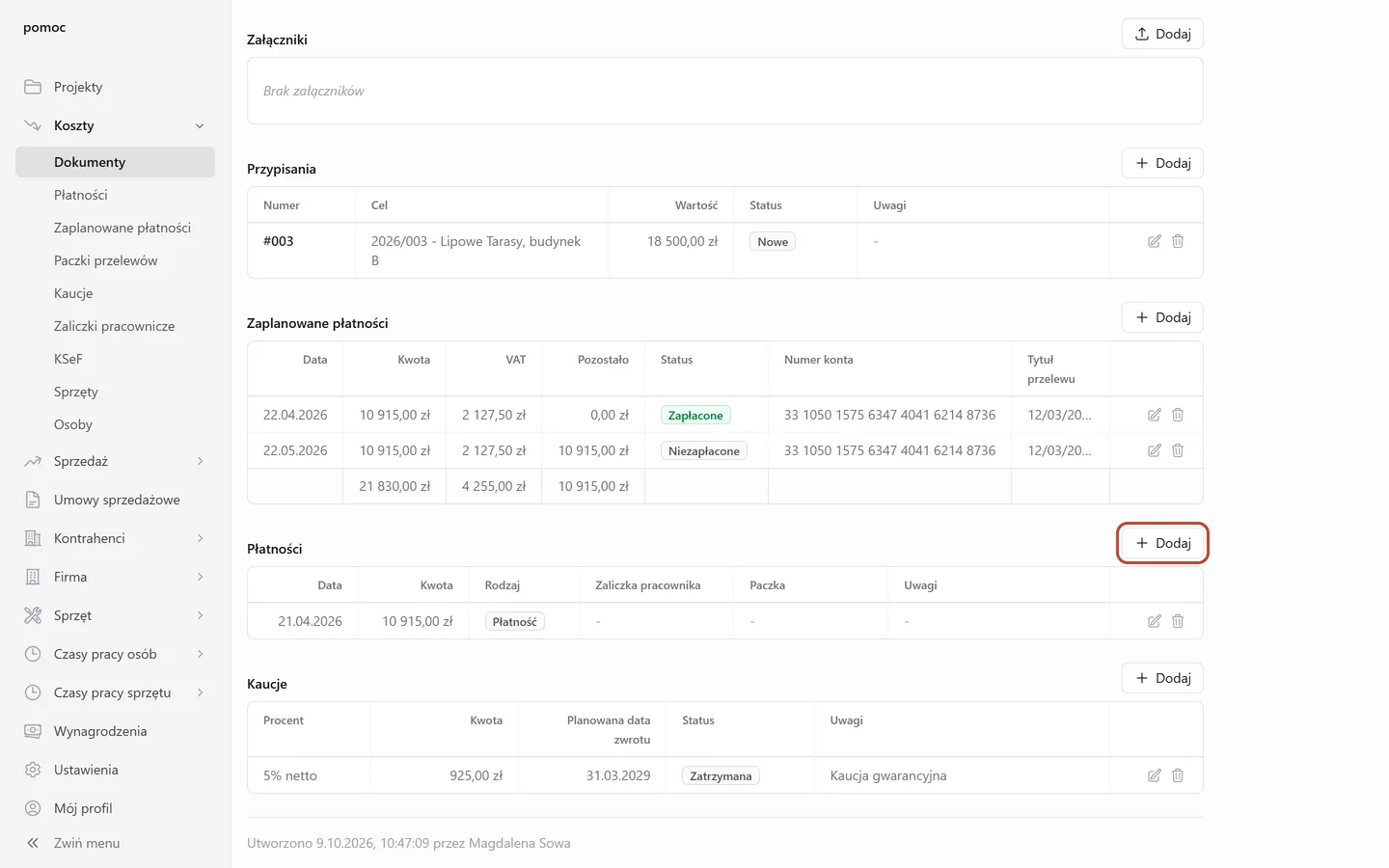Edit the Kaucja gwarancyjna deposit row

coord(1154,775)
